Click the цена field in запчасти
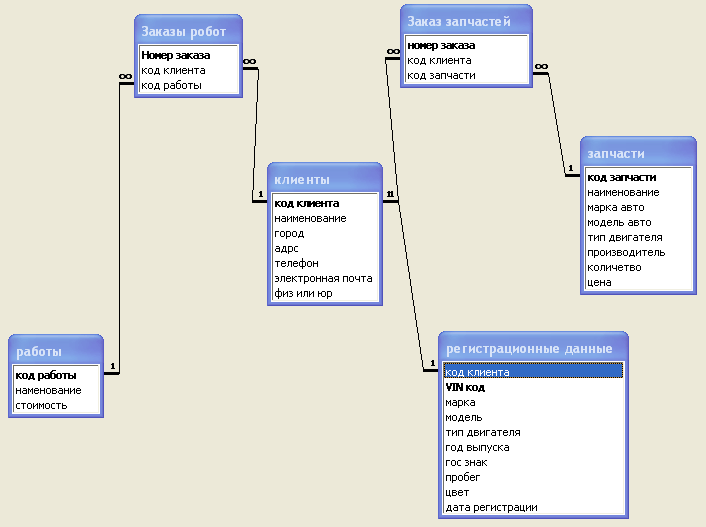The image size is (706, 527). (638, 282)
